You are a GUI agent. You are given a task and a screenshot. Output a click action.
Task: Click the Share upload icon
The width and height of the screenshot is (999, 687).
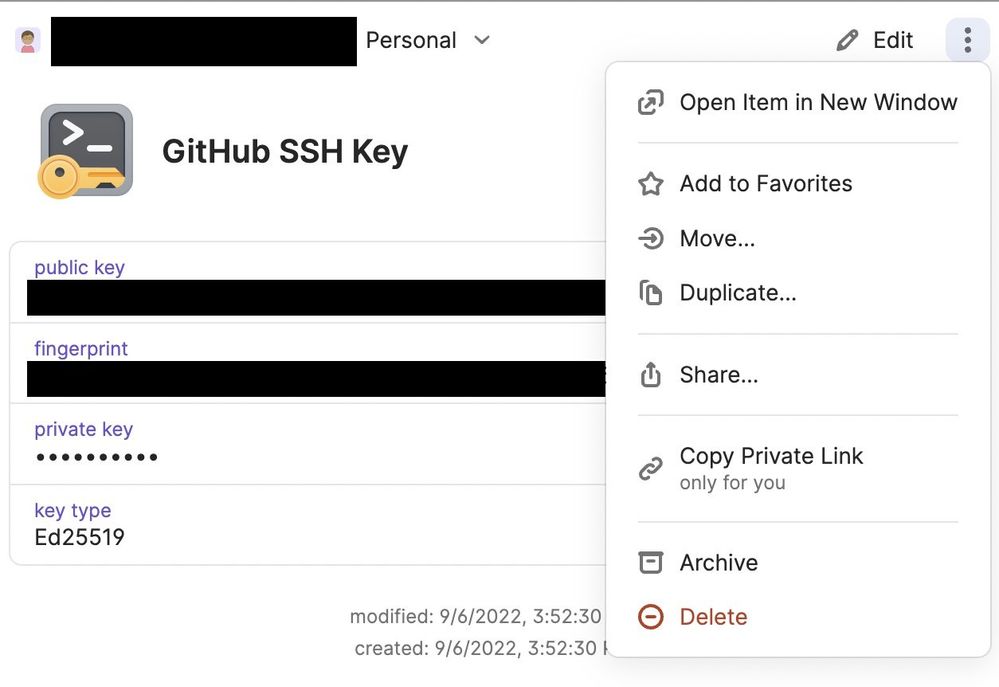[651, 375]
